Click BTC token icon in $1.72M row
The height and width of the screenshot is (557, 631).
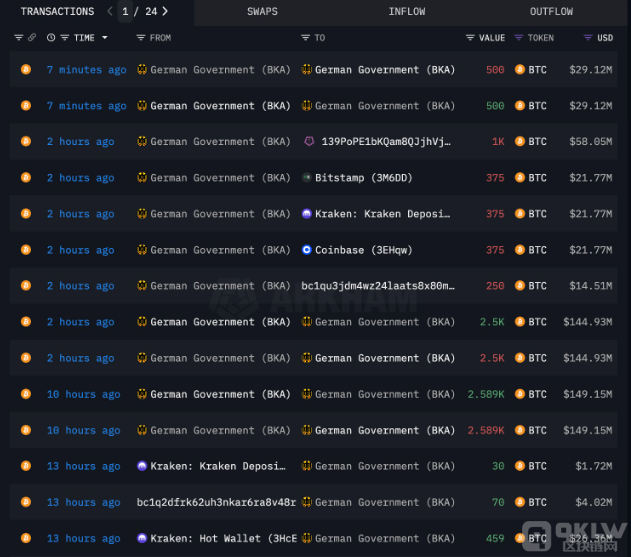(x=520, y=466)
